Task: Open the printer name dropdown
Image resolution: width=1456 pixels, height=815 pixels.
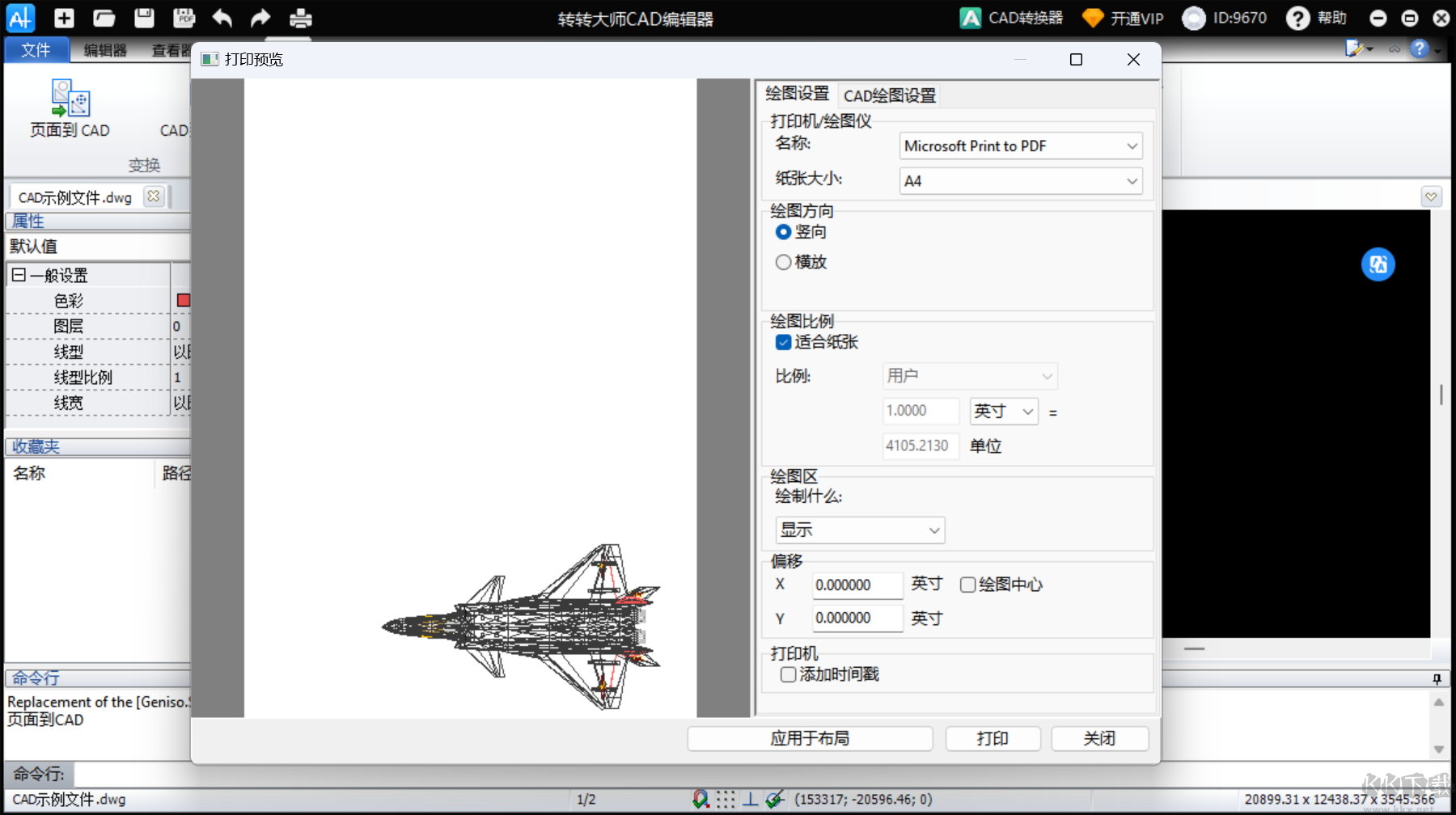Action: click(1021, 146)
